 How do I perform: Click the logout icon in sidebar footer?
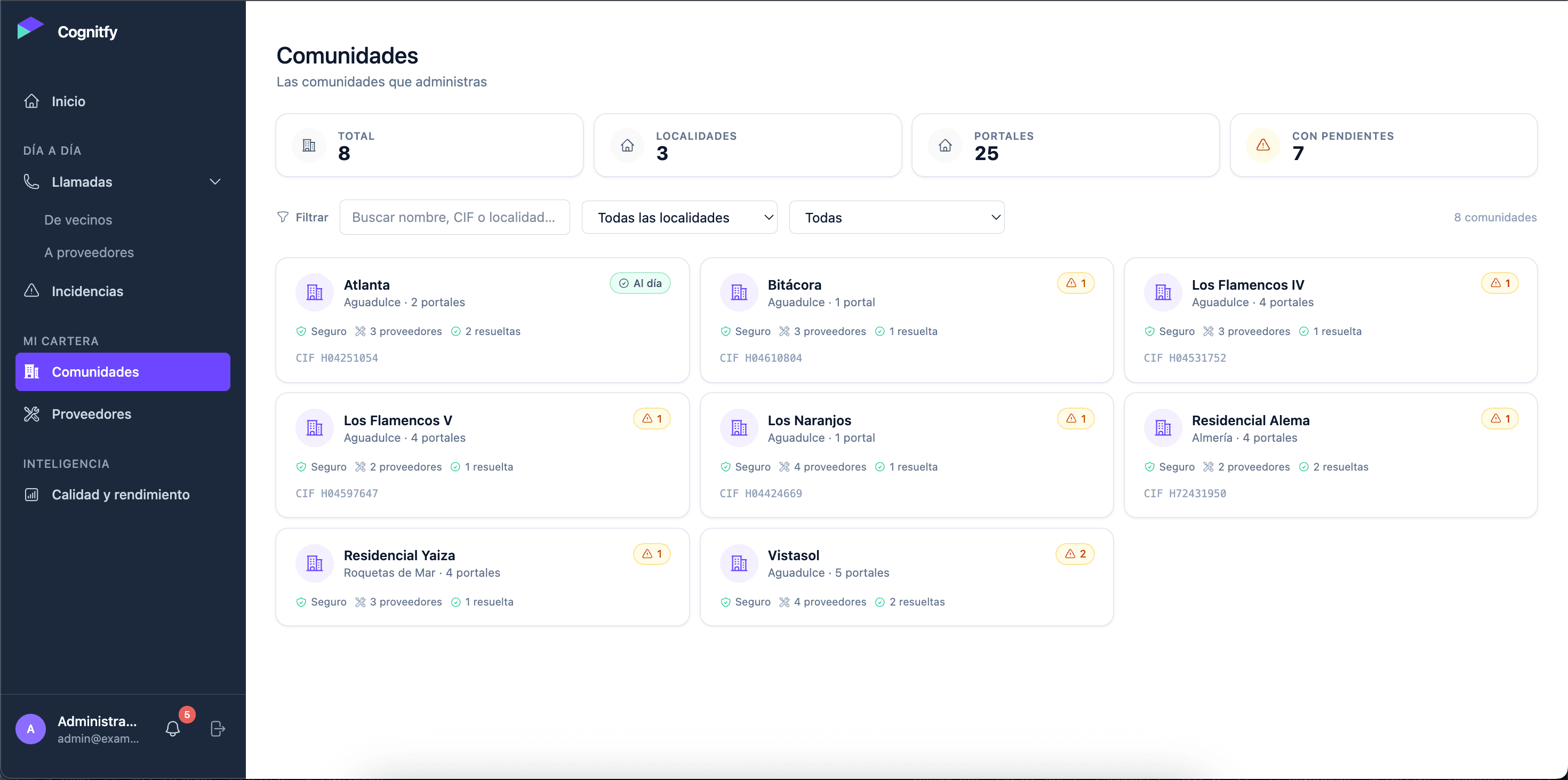[217, 729]
